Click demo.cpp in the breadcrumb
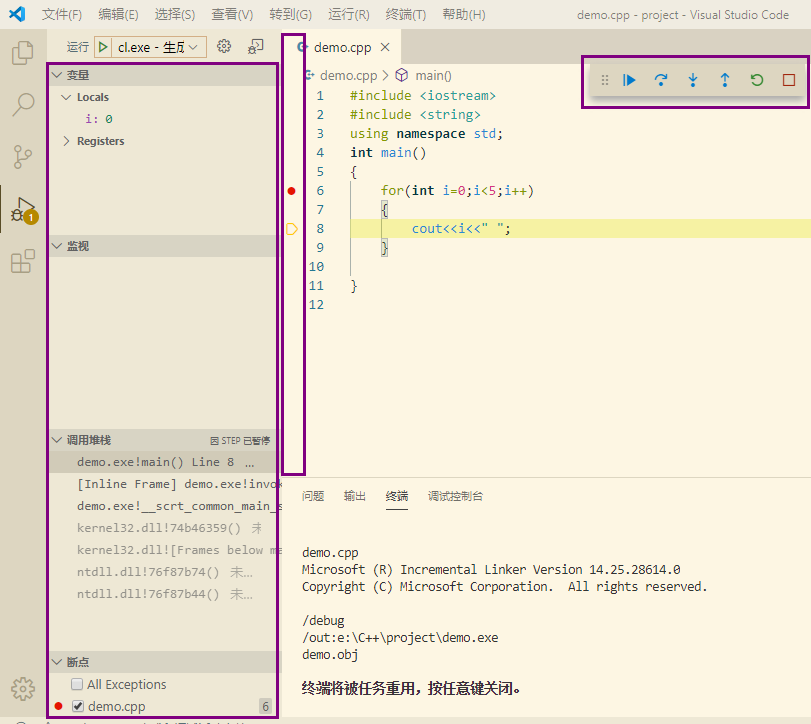811x724 pixels. coord(348,76)
